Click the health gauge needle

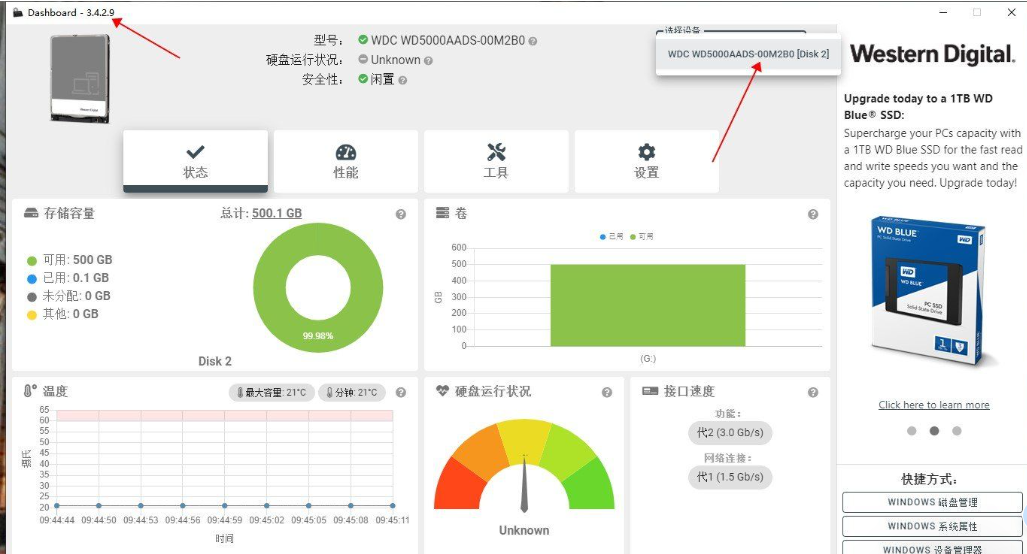pos(524,483)
